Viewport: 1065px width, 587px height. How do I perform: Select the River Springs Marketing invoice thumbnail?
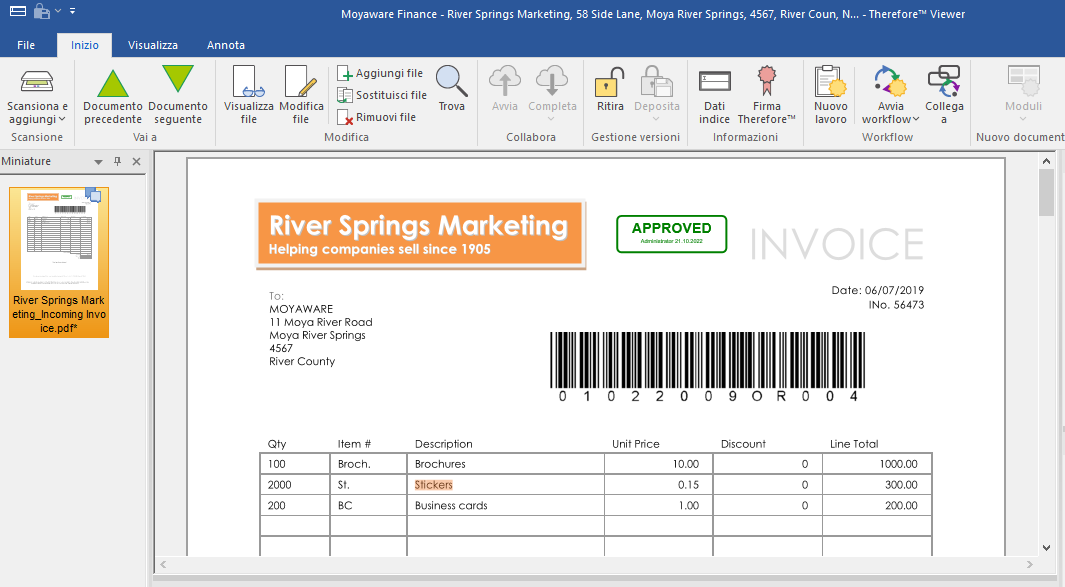59,262
